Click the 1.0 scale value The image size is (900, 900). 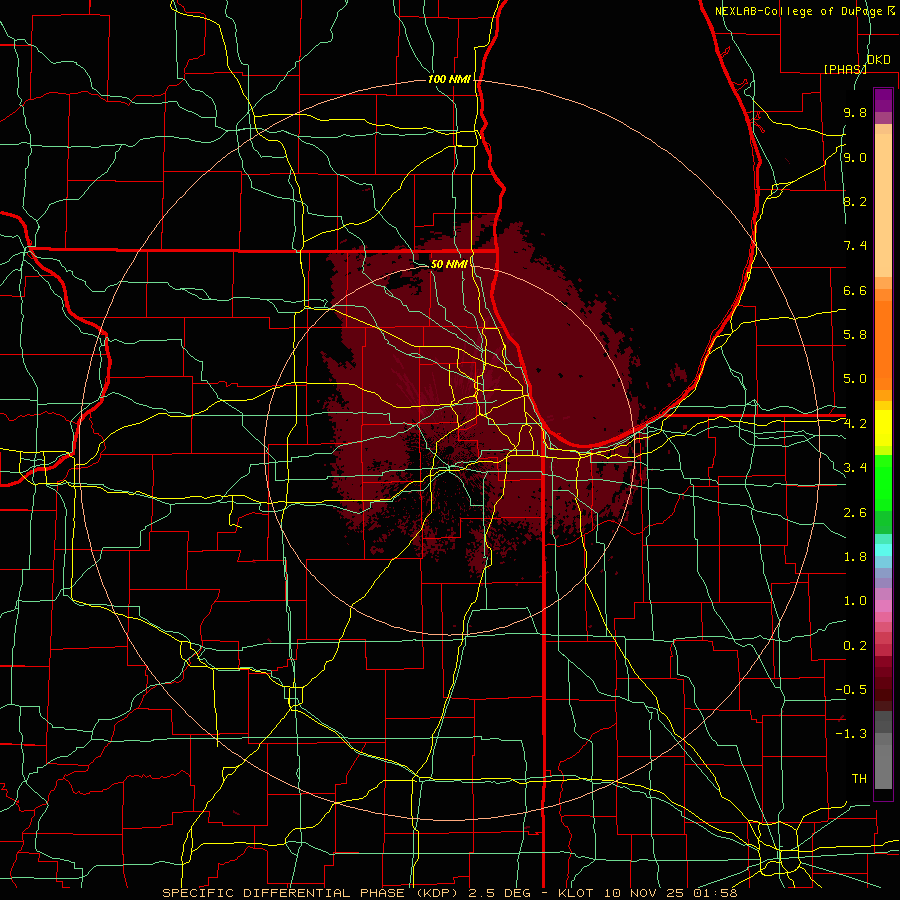click(x=855, y=601)
